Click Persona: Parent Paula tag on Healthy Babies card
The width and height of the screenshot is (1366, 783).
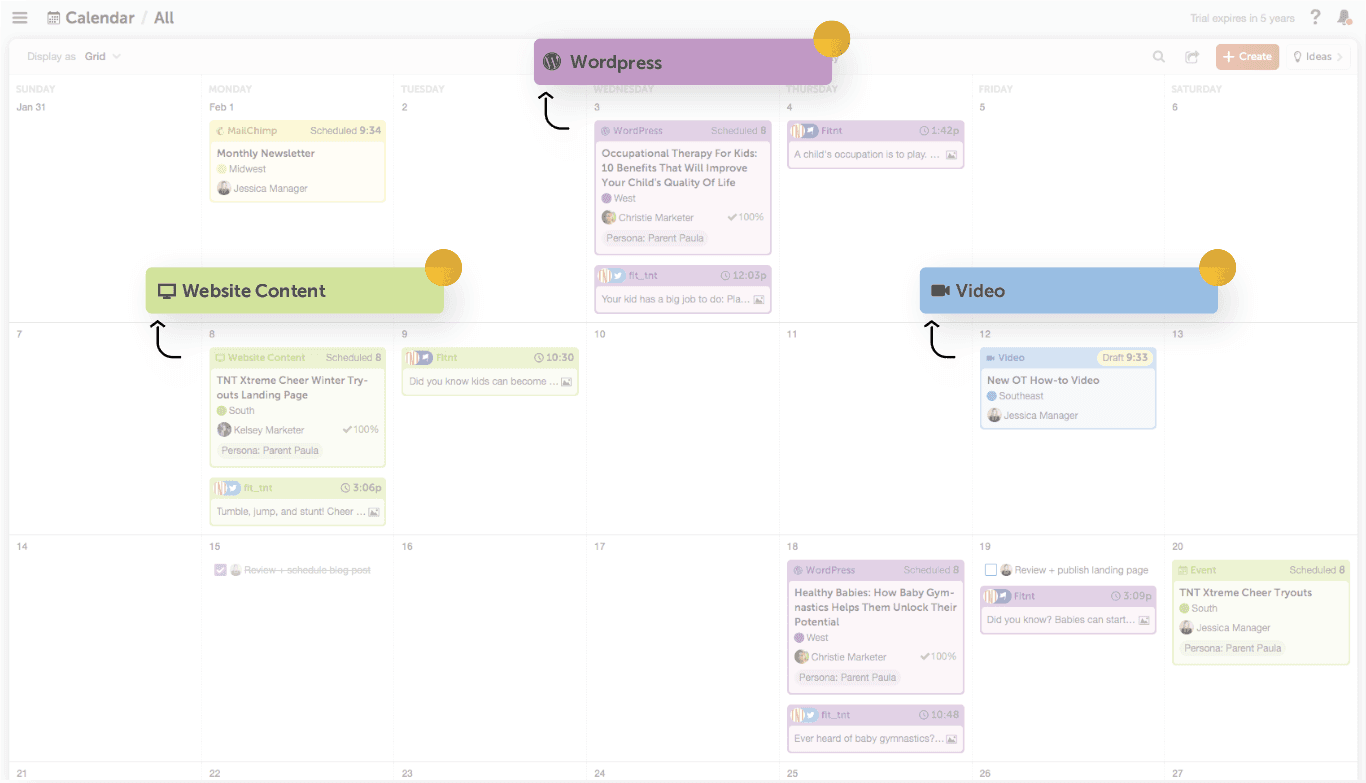[x=847, y=677]
